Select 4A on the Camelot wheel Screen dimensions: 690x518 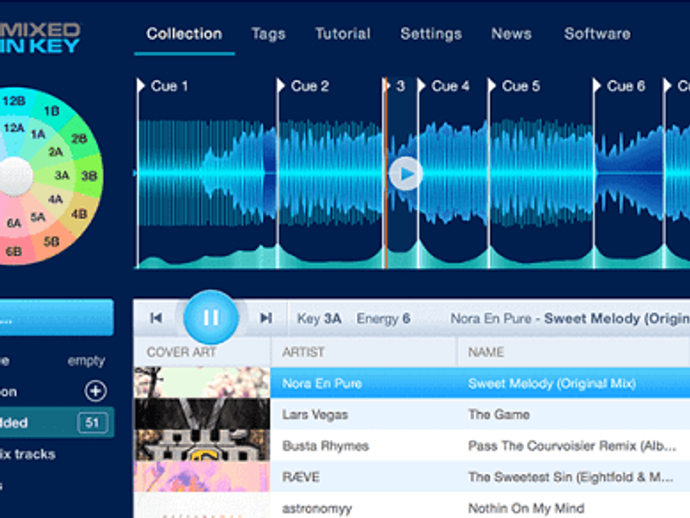pos(56,200)
